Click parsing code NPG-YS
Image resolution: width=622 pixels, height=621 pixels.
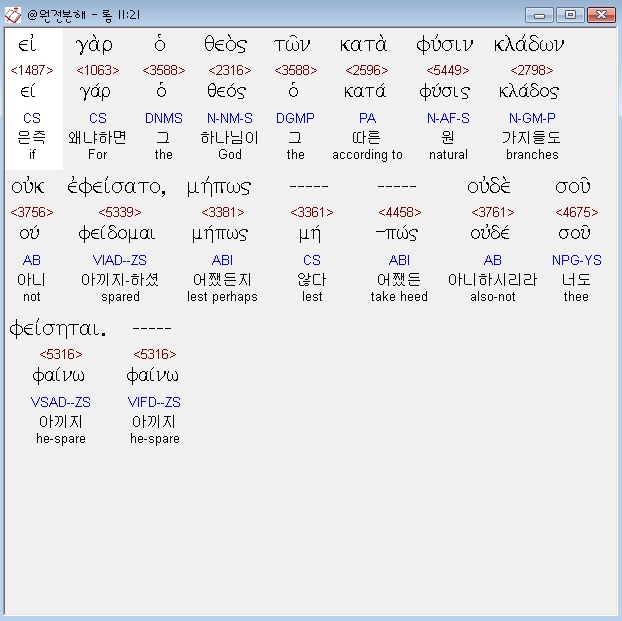click(576, 260)
